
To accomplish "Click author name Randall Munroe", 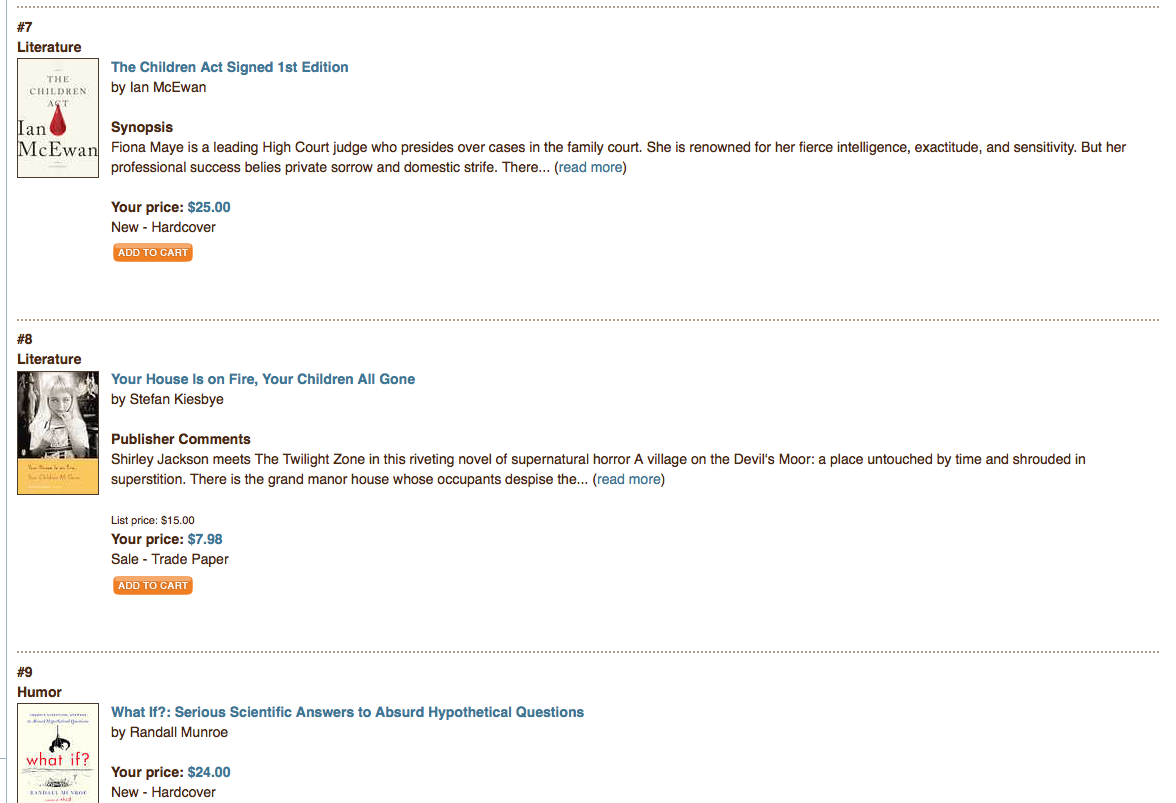I will (179, 732).
